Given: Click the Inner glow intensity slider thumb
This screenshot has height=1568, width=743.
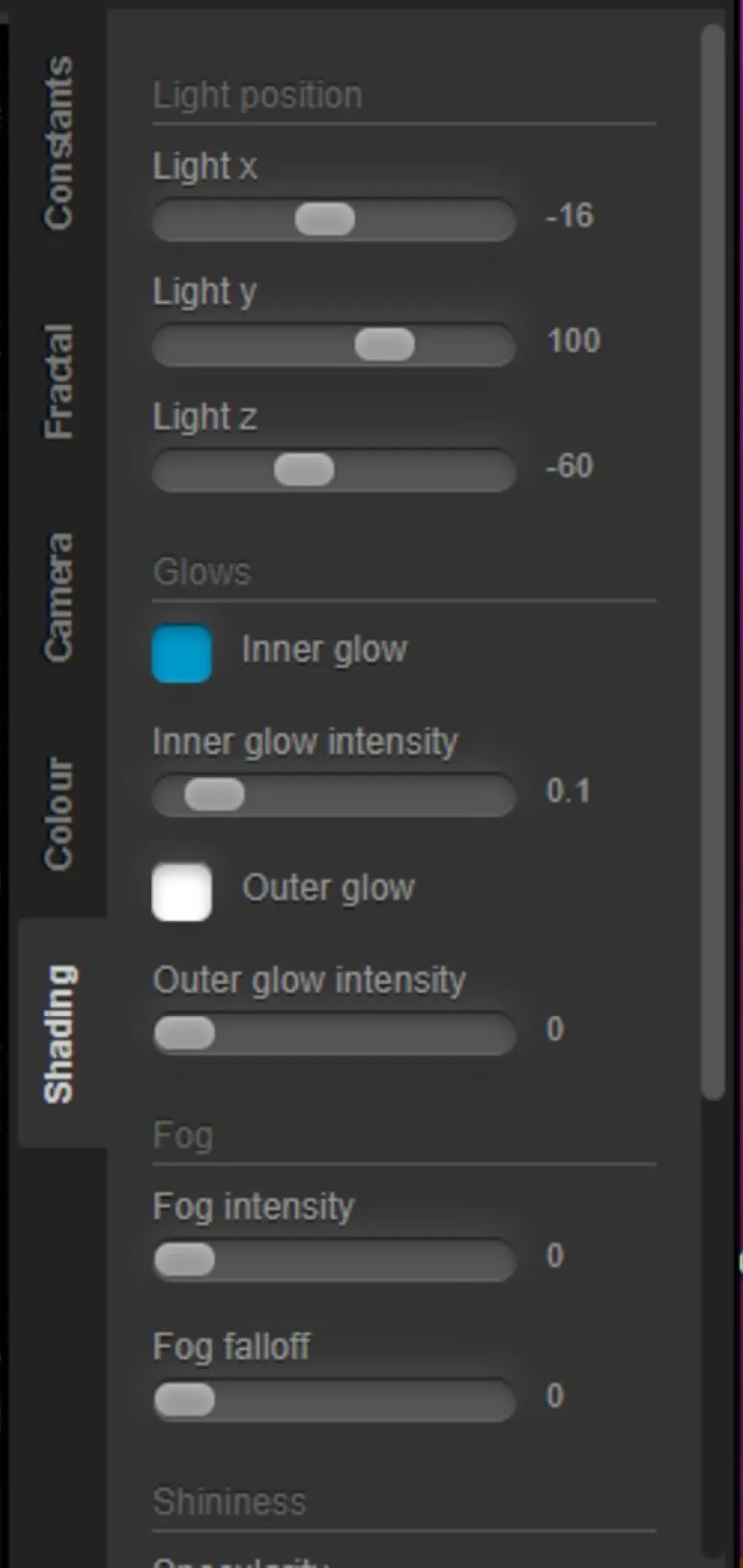Looking at the screenshot, I should (x=214, y=795).
